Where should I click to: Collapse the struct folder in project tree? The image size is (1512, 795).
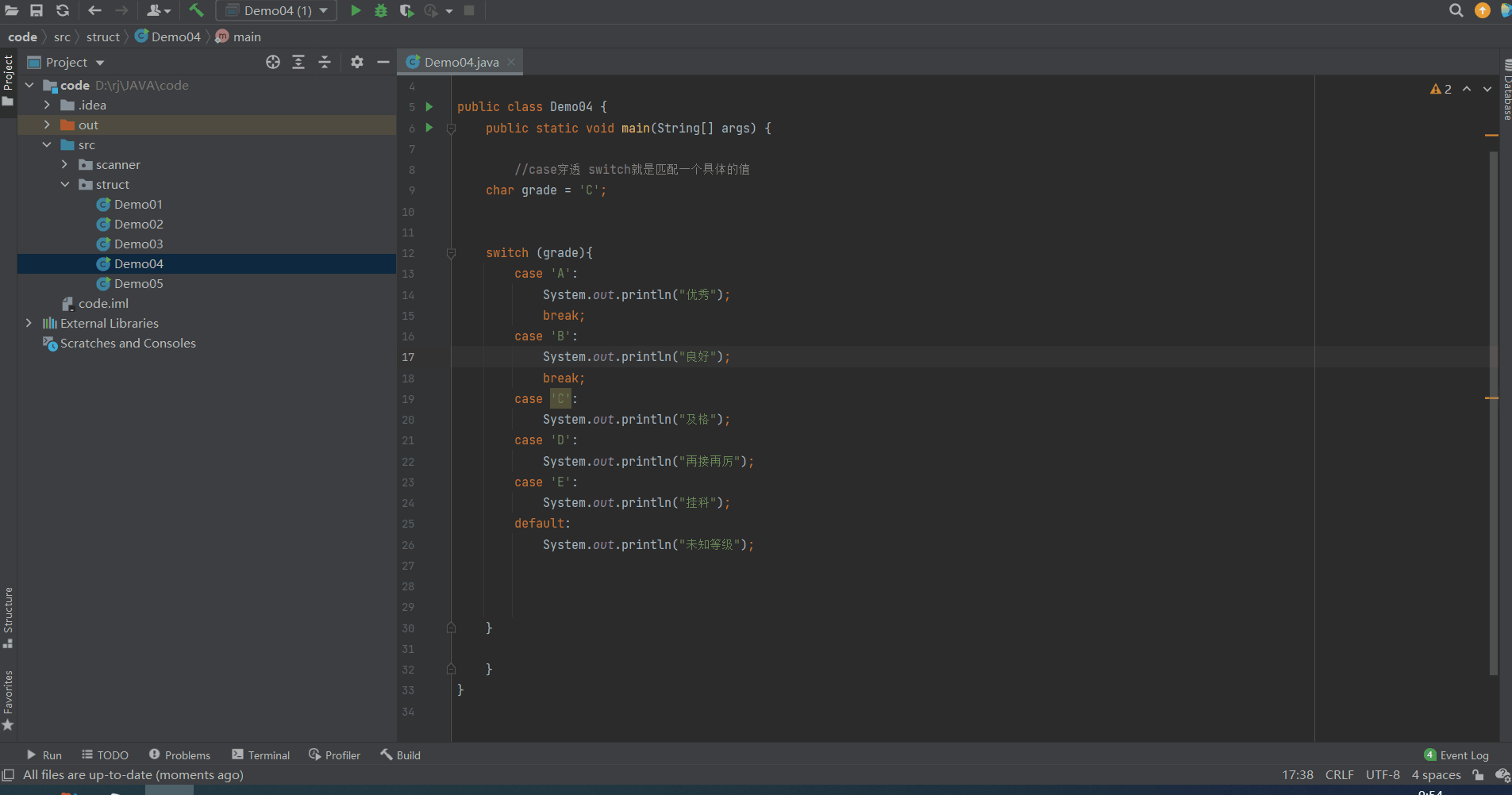[x=65, y=184]
